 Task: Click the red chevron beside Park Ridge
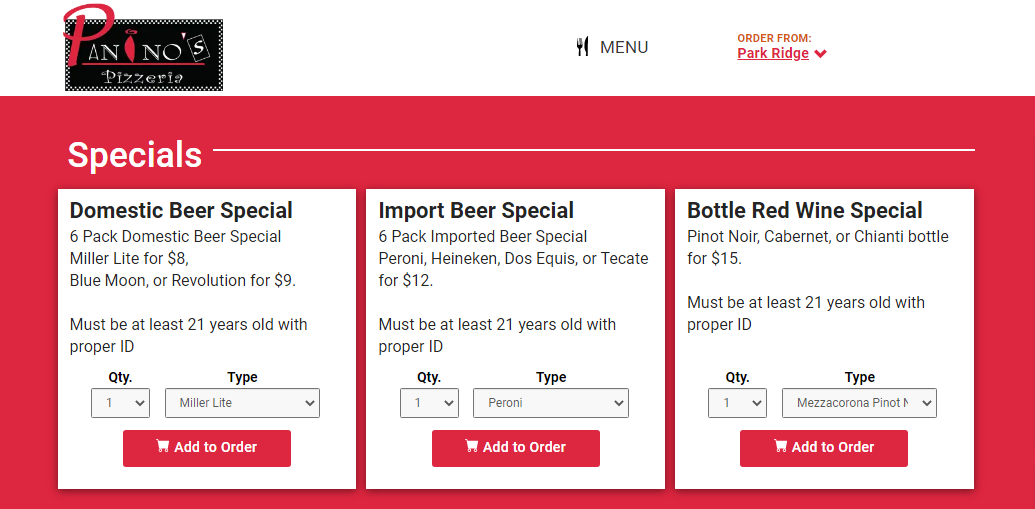pyautogui.click(x=821, y=54)
